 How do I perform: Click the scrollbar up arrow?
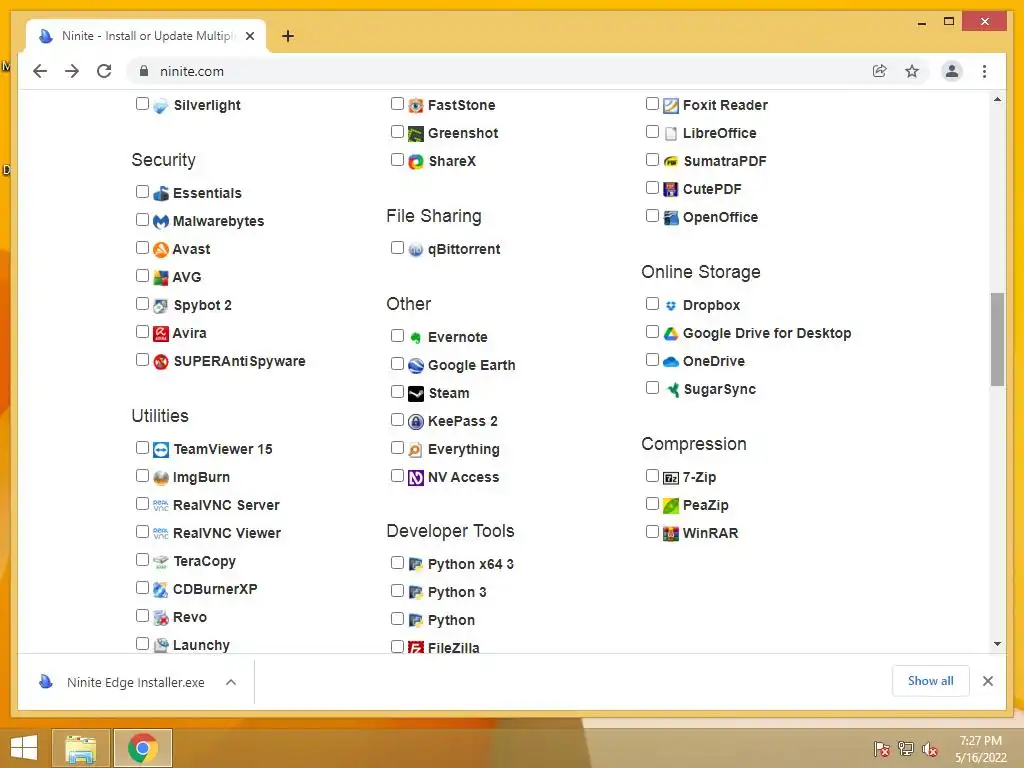click(997, 100)
